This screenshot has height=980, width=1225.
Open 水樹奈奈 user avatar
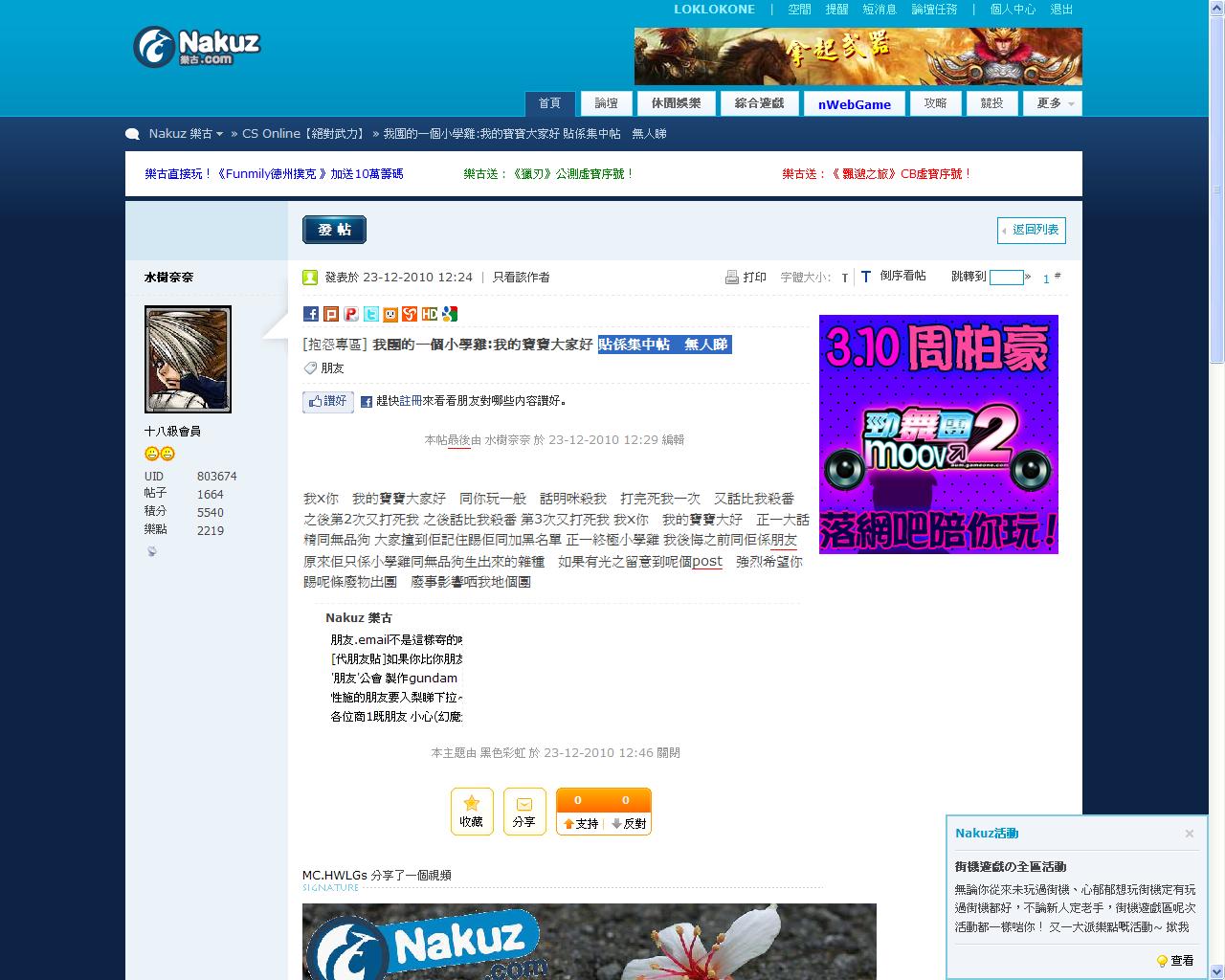tap(188, 359)
